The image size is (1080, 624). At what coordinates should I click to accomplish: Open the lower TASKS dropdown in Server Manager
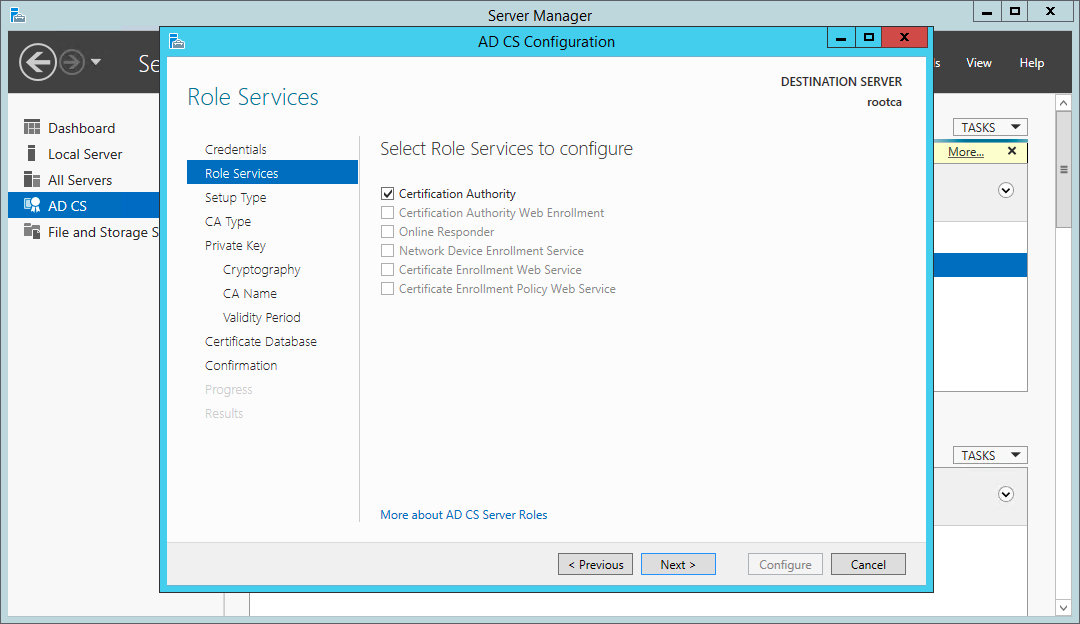point(990,455)
